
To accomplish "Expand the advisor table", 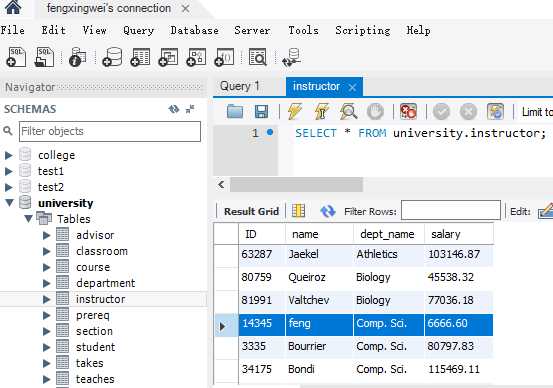I will click(47, 235).
